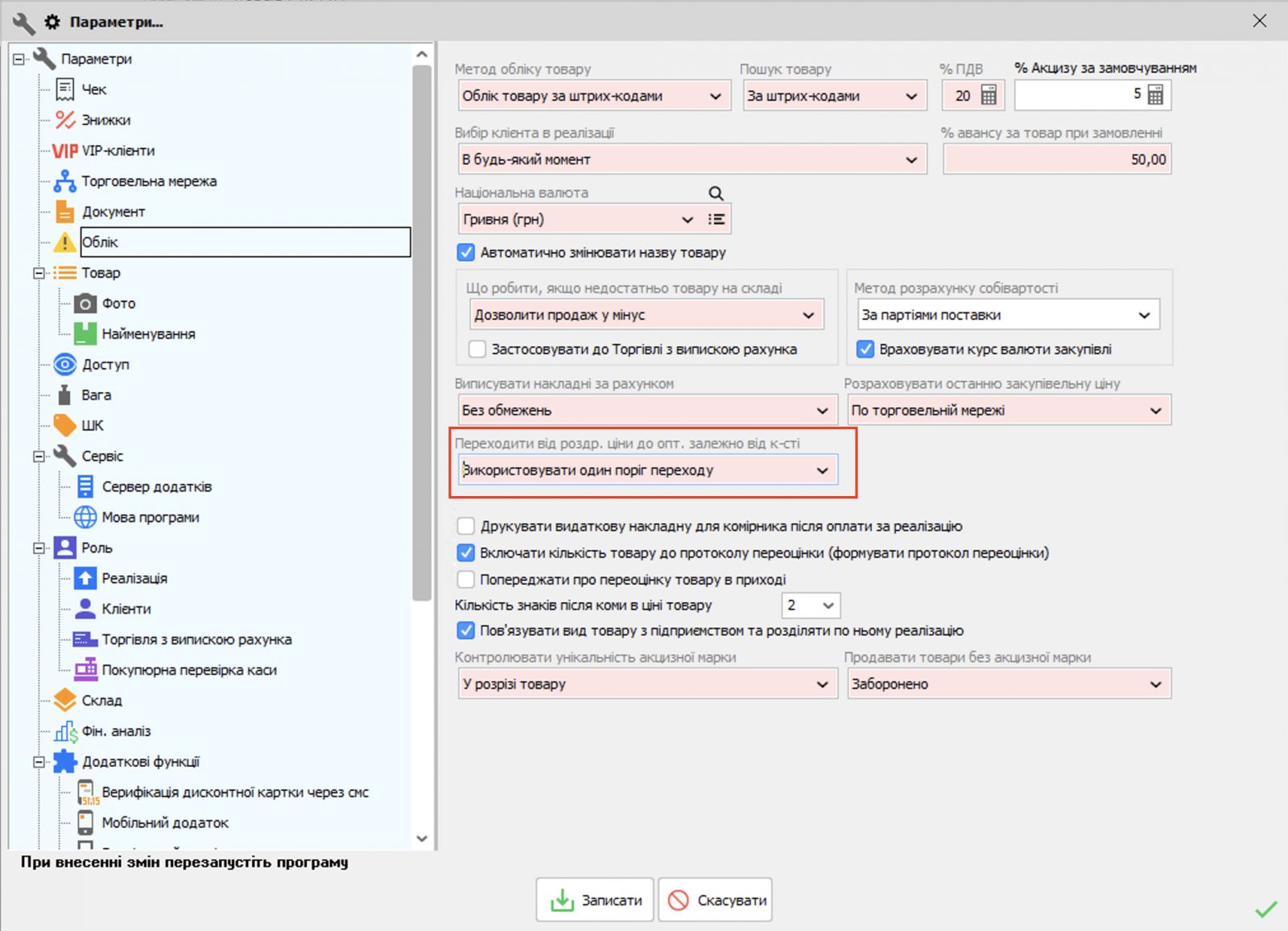Disable Автоматично змінювати назву товару checkbox
Screen dimensions: 1288x931
click(466, 253)
